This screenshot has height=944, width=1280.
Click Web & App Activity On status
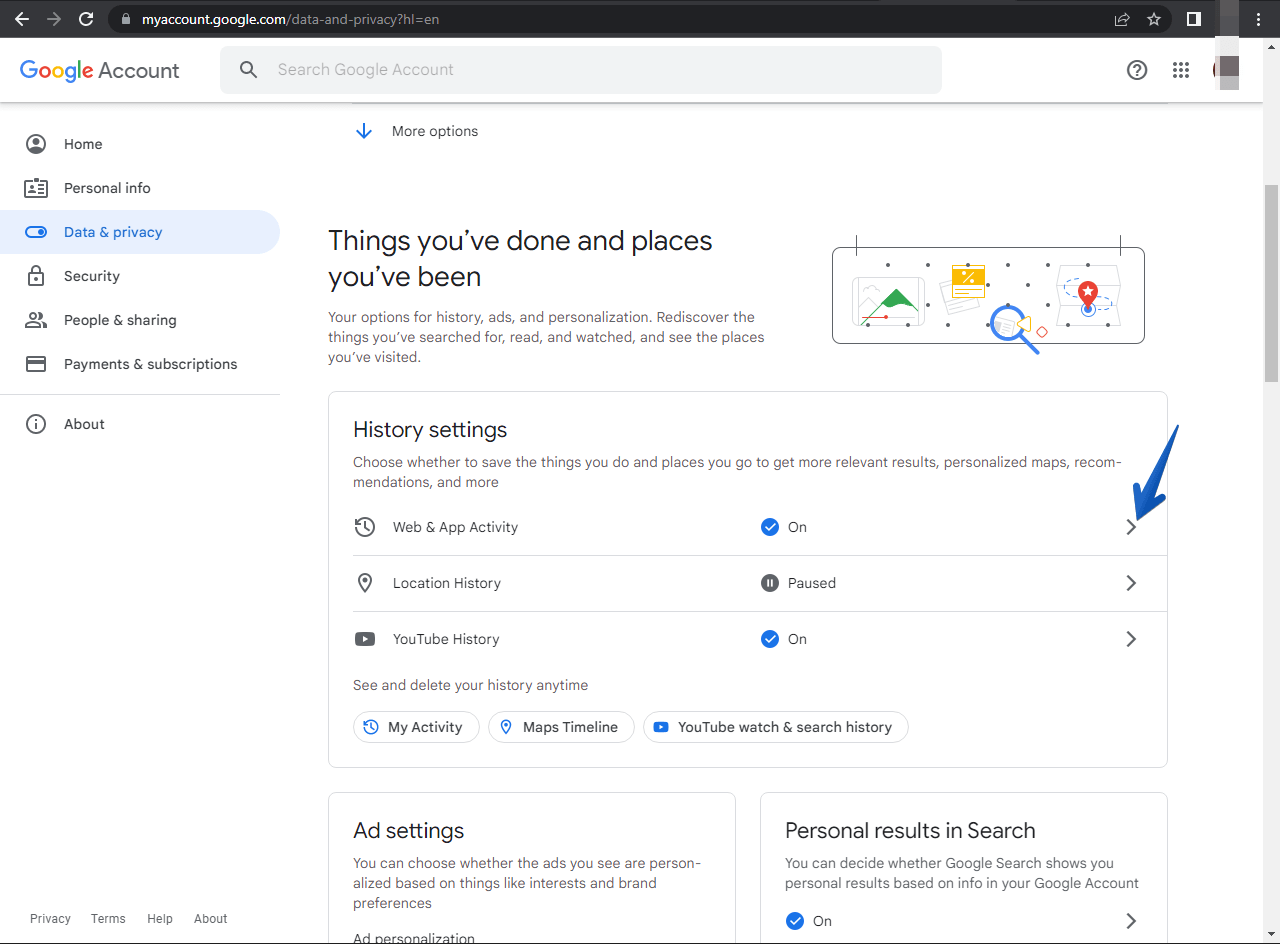(784, 527)
